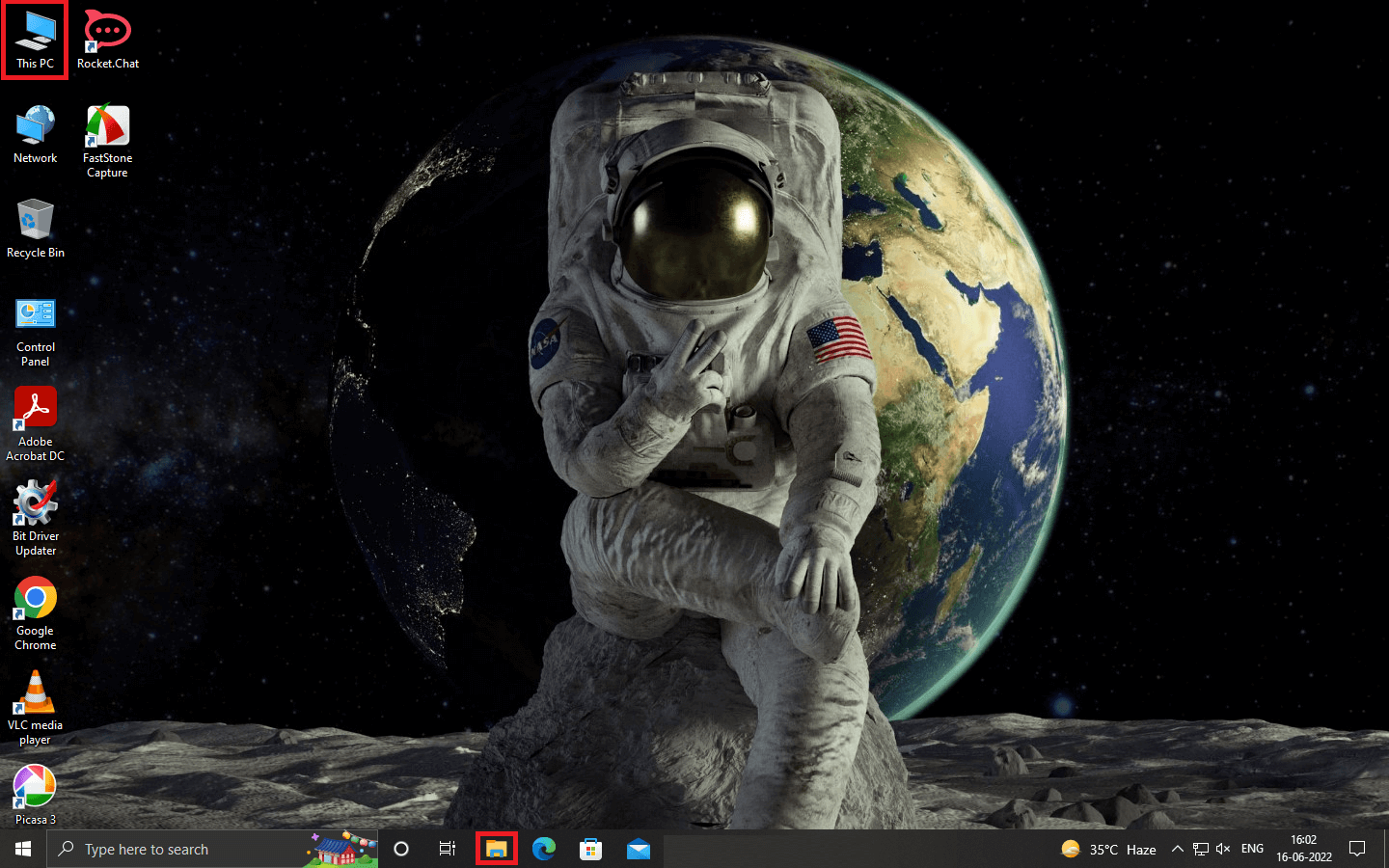Open VLC media player
Screen dimensions: 1389x868
35,692
